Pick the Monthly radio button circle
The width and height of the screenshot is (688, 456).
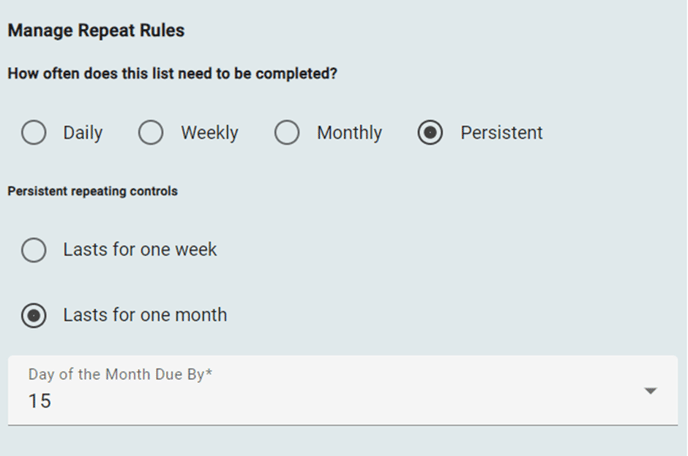(x=287, y=133)
